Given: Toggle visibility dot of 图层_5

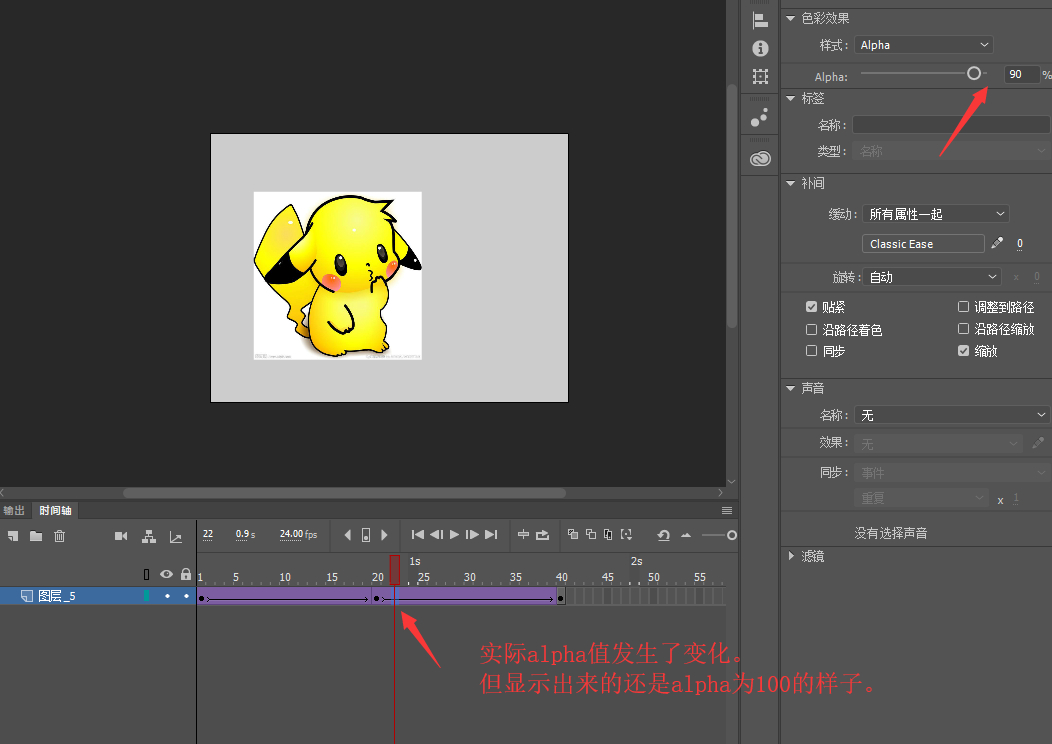Looking at the screenshot, I should 167,596.
